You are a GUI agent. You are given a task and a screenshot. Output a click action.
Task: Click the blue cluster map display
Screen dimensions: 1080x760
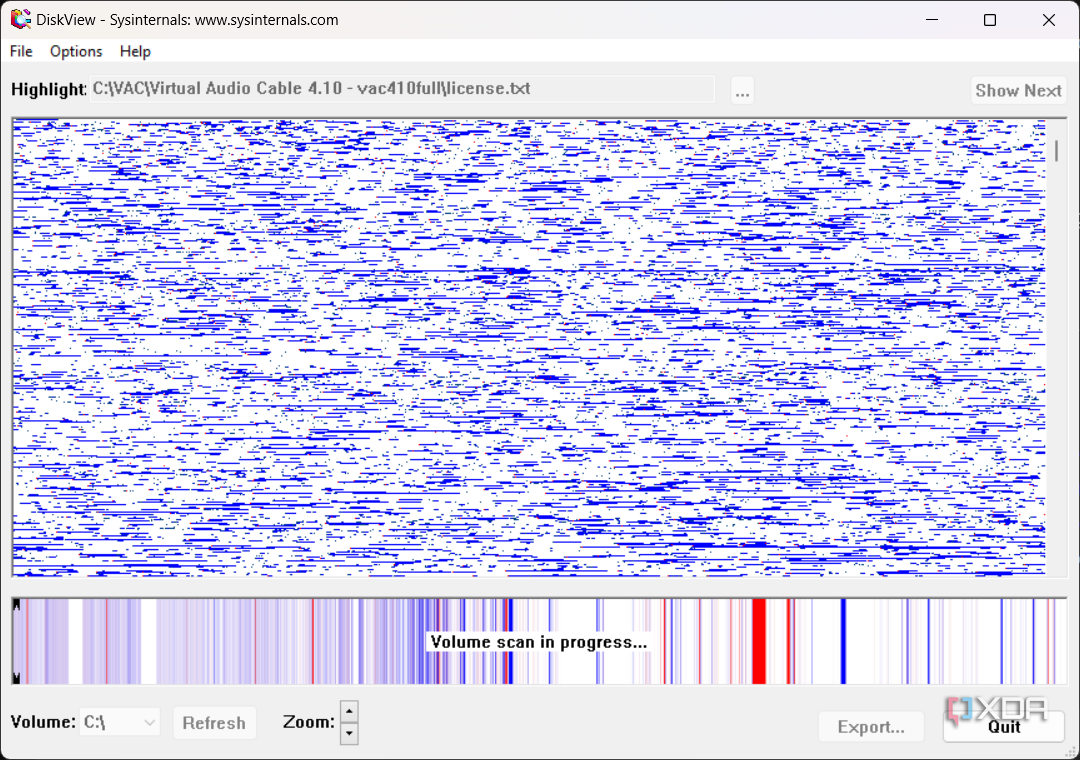point(529,347)
